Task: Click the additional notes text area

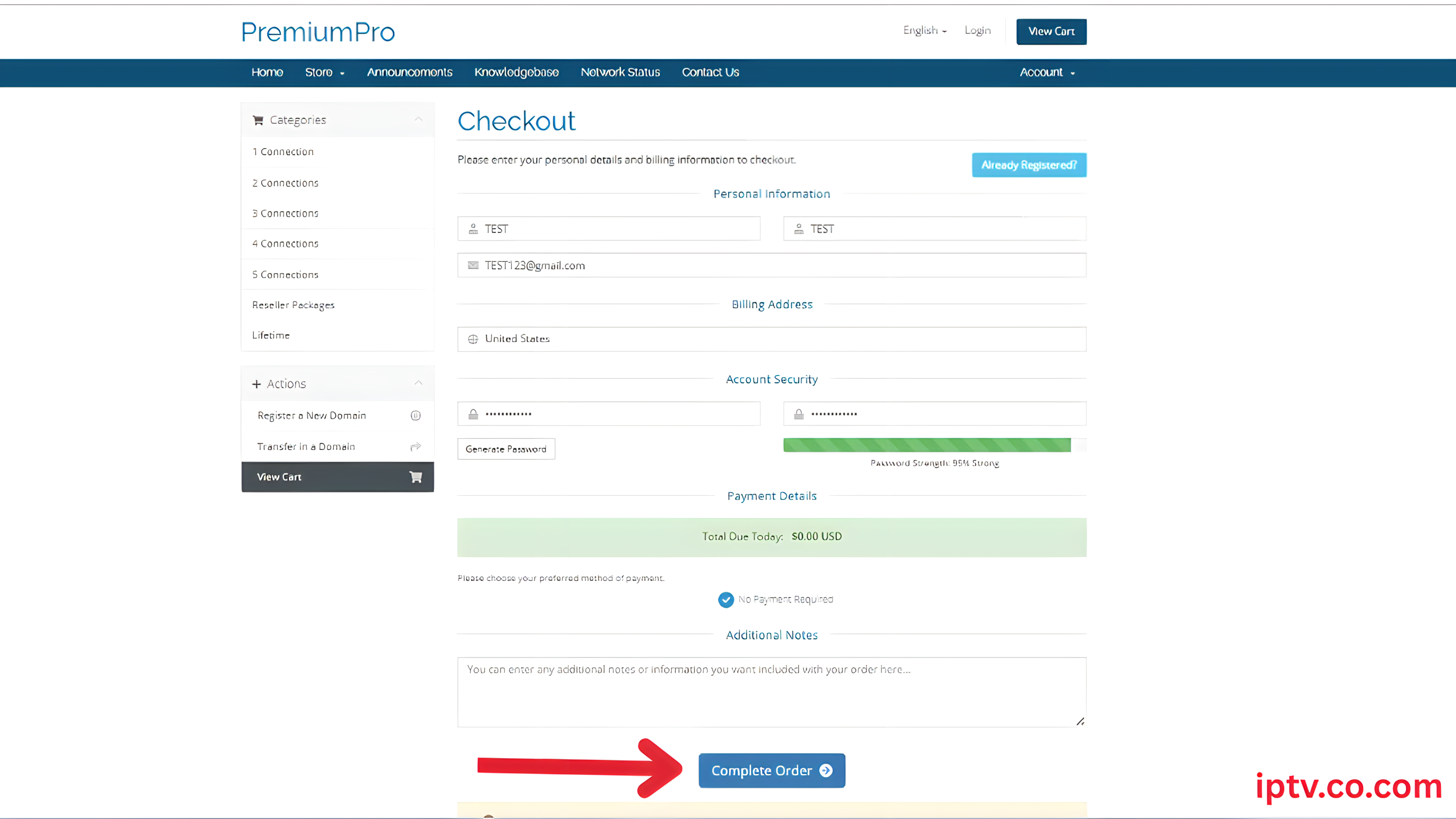Action: pyautogui.click(x=772, y=692)
